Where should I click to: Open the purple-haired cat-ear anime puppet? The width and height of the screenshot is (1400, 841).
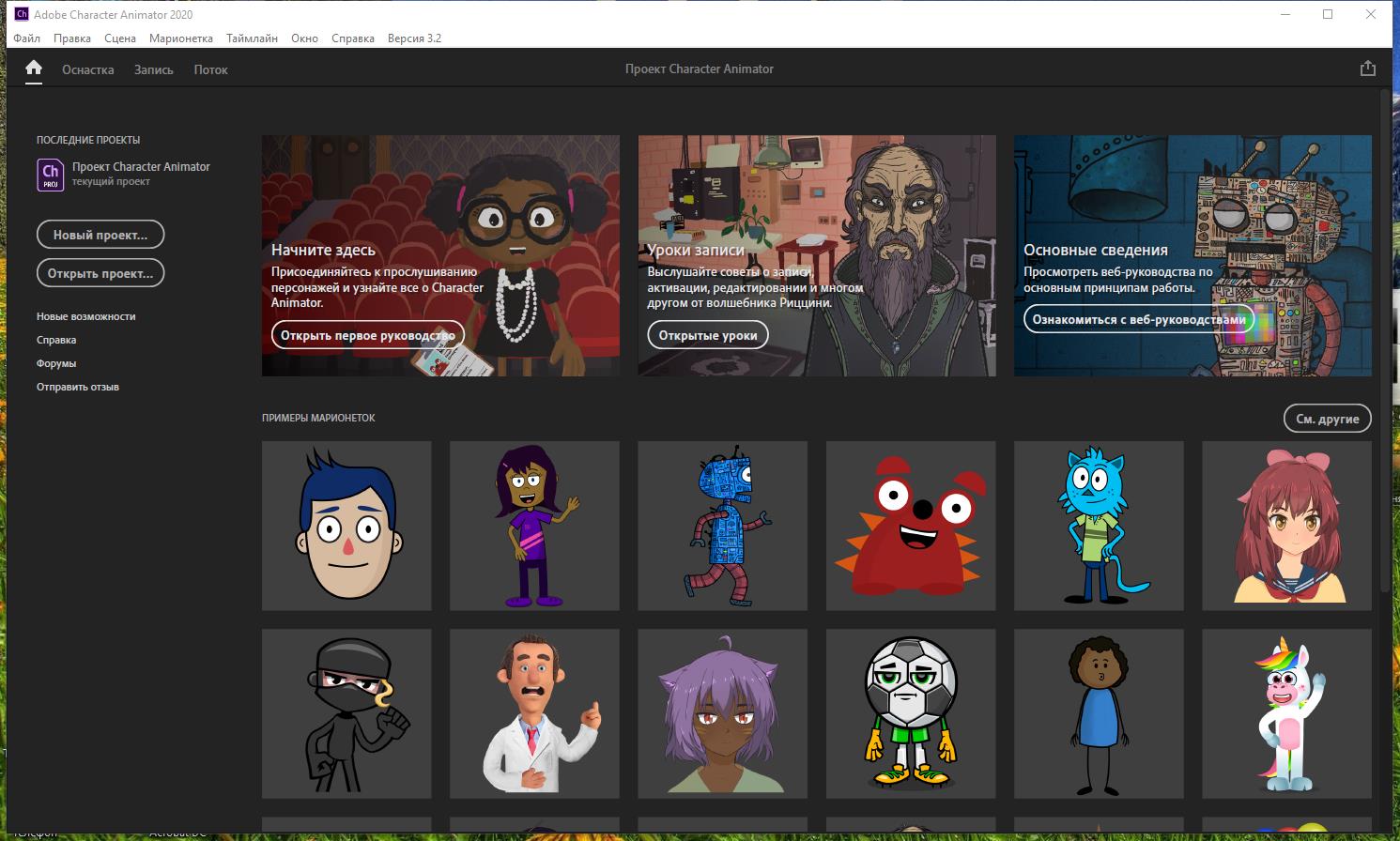[723, 713]
